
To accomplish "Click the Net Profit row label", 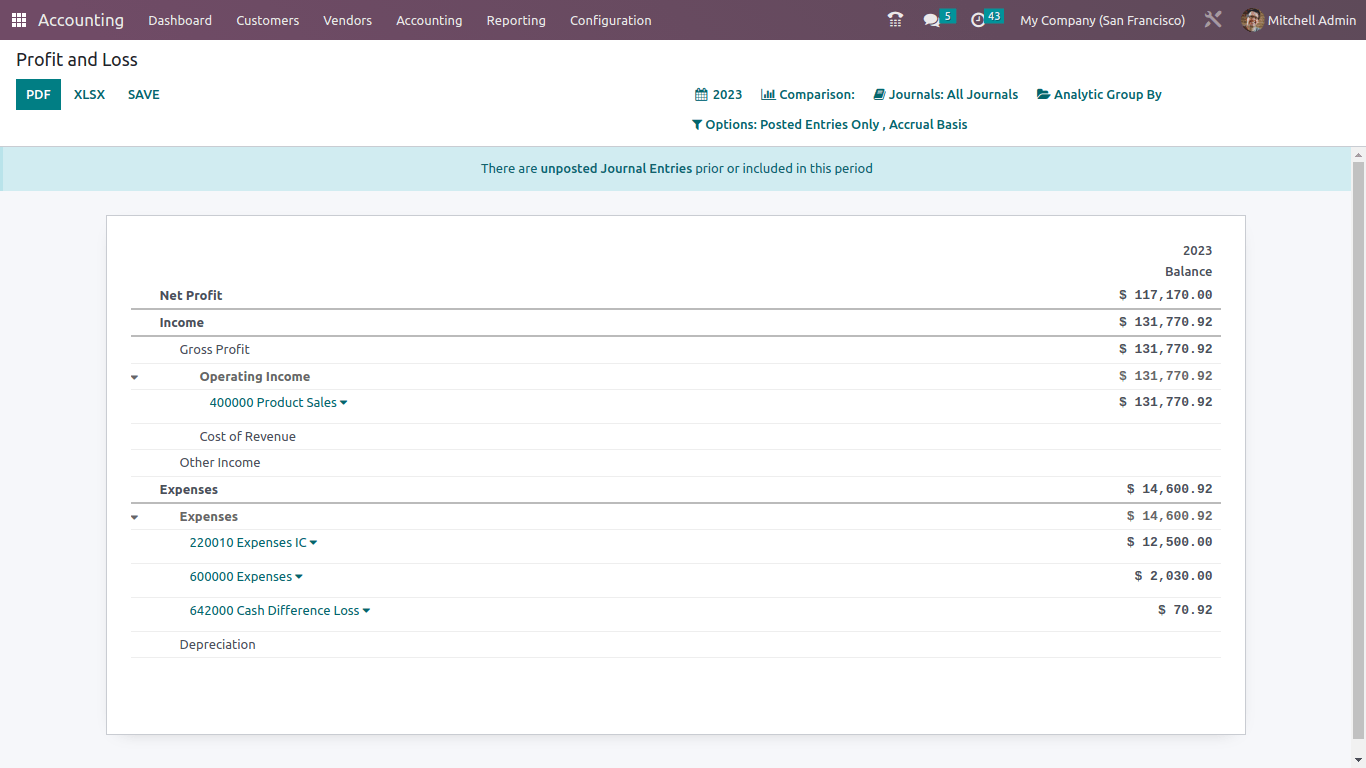I will (x=191, y=296).
